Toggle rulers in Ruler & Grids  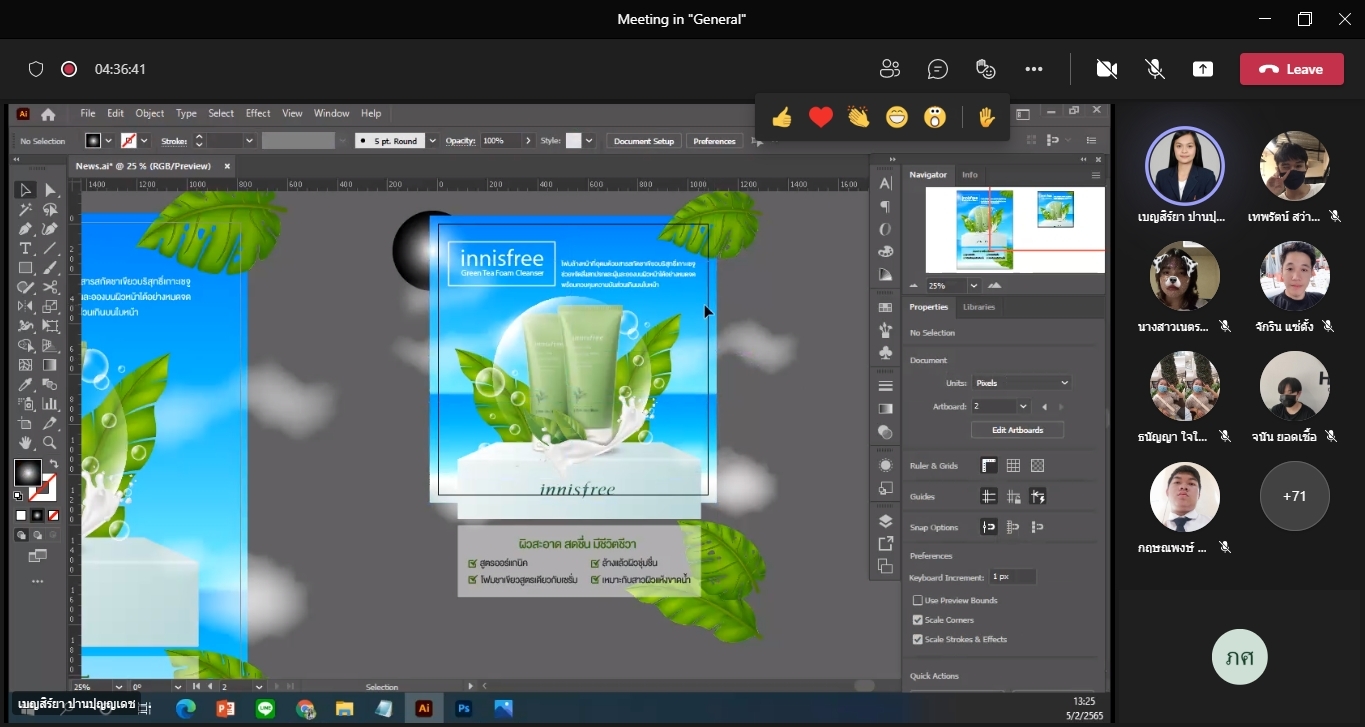(x=989, y=466)
